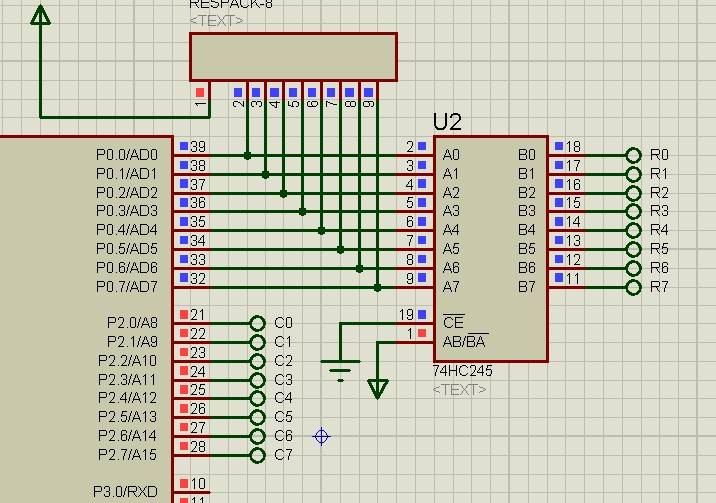Click the C5 terminal circle
The image size is (716, 503).
[x=257, y=417]
